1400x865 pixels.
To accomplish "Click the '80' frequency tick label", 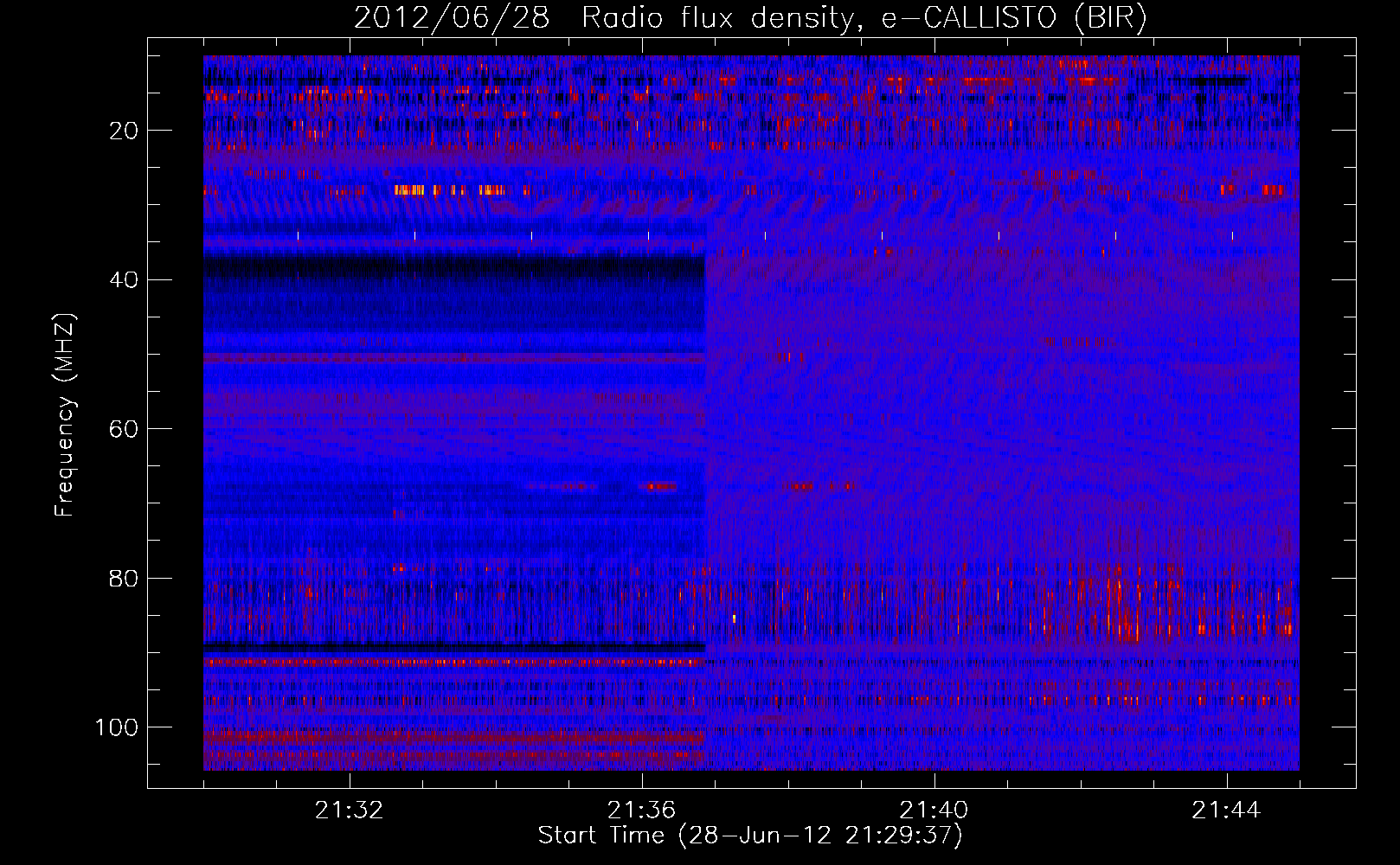I will tap(125, 579).
